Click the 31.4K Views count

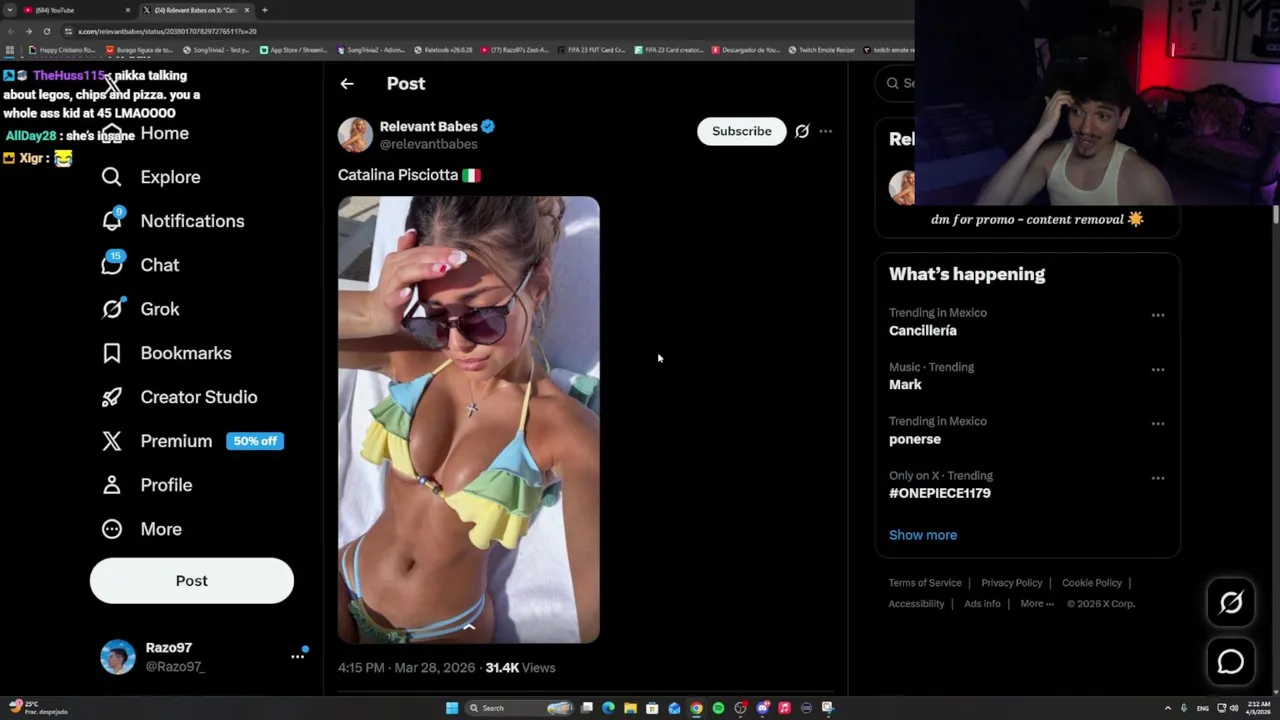(520, 668)
